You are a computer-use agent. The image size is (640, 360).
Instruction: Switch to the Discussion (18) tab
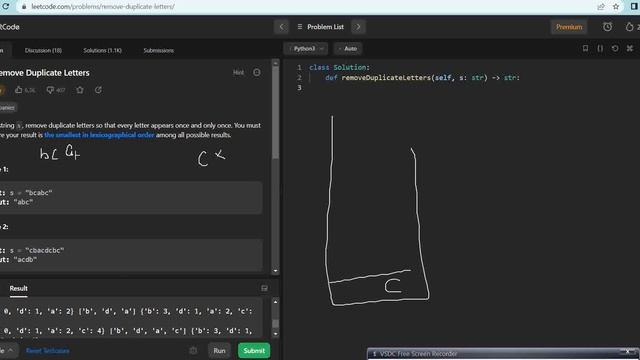pyautogui.click(x=43, y=50)
